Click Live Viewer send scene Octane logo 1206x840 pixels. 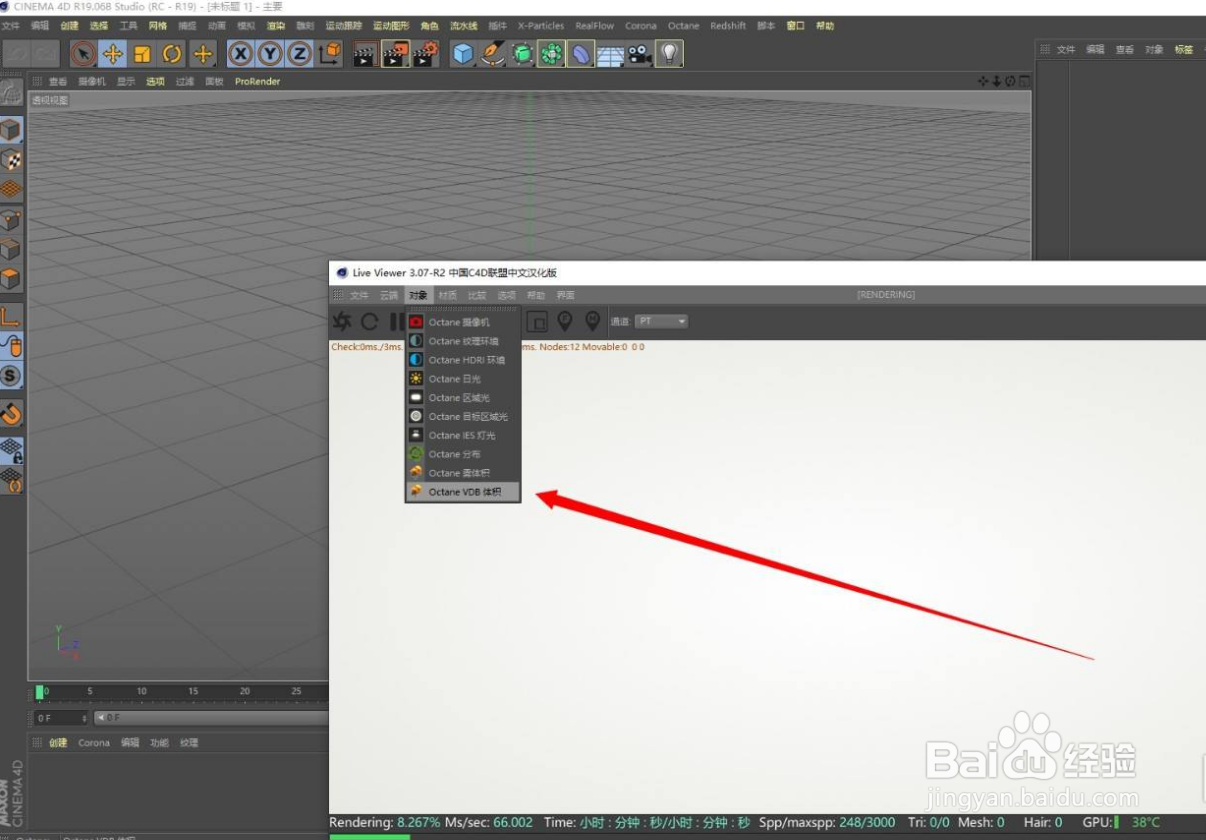(342, 321)
